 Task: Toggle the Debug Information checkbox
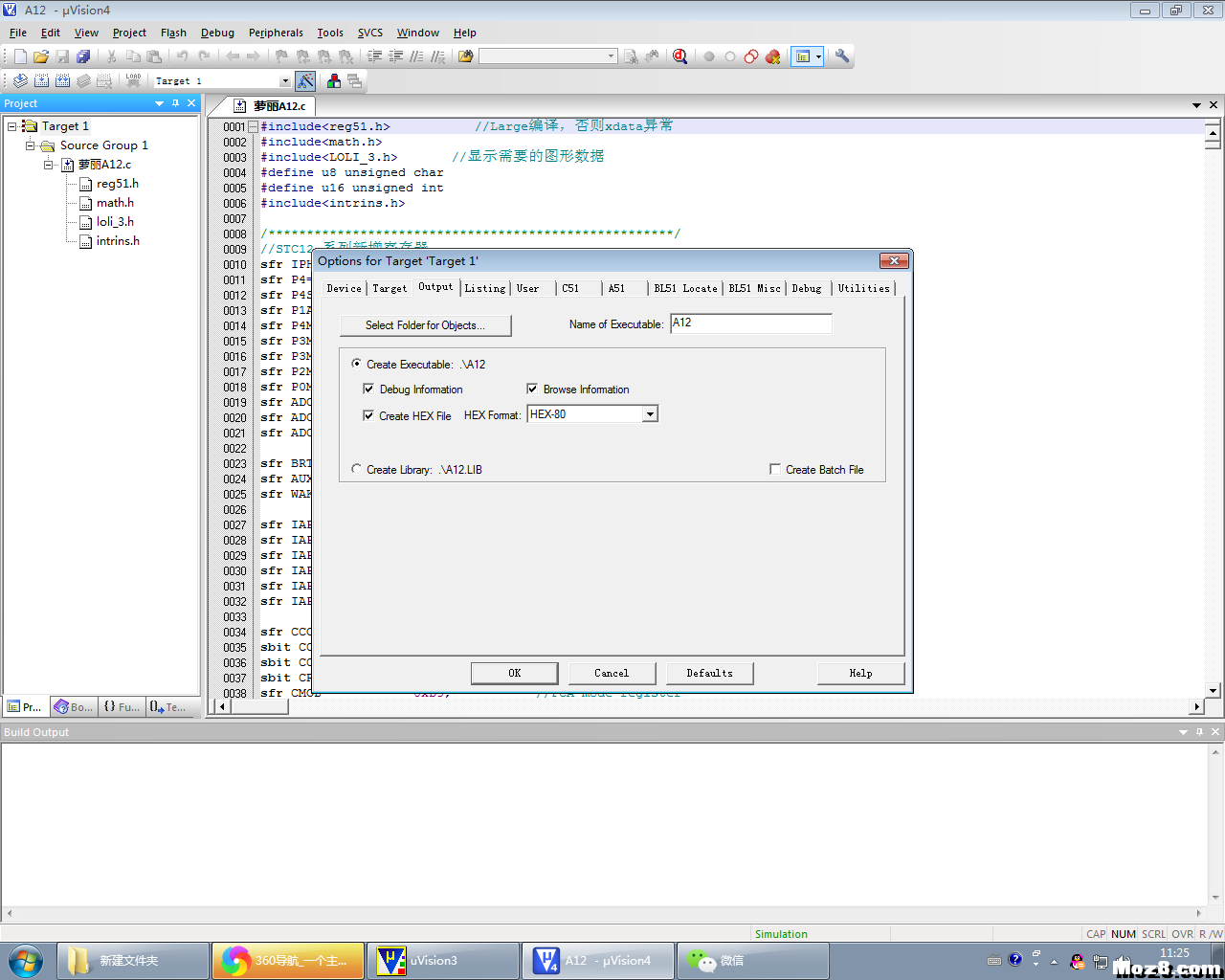coord(368,389)
